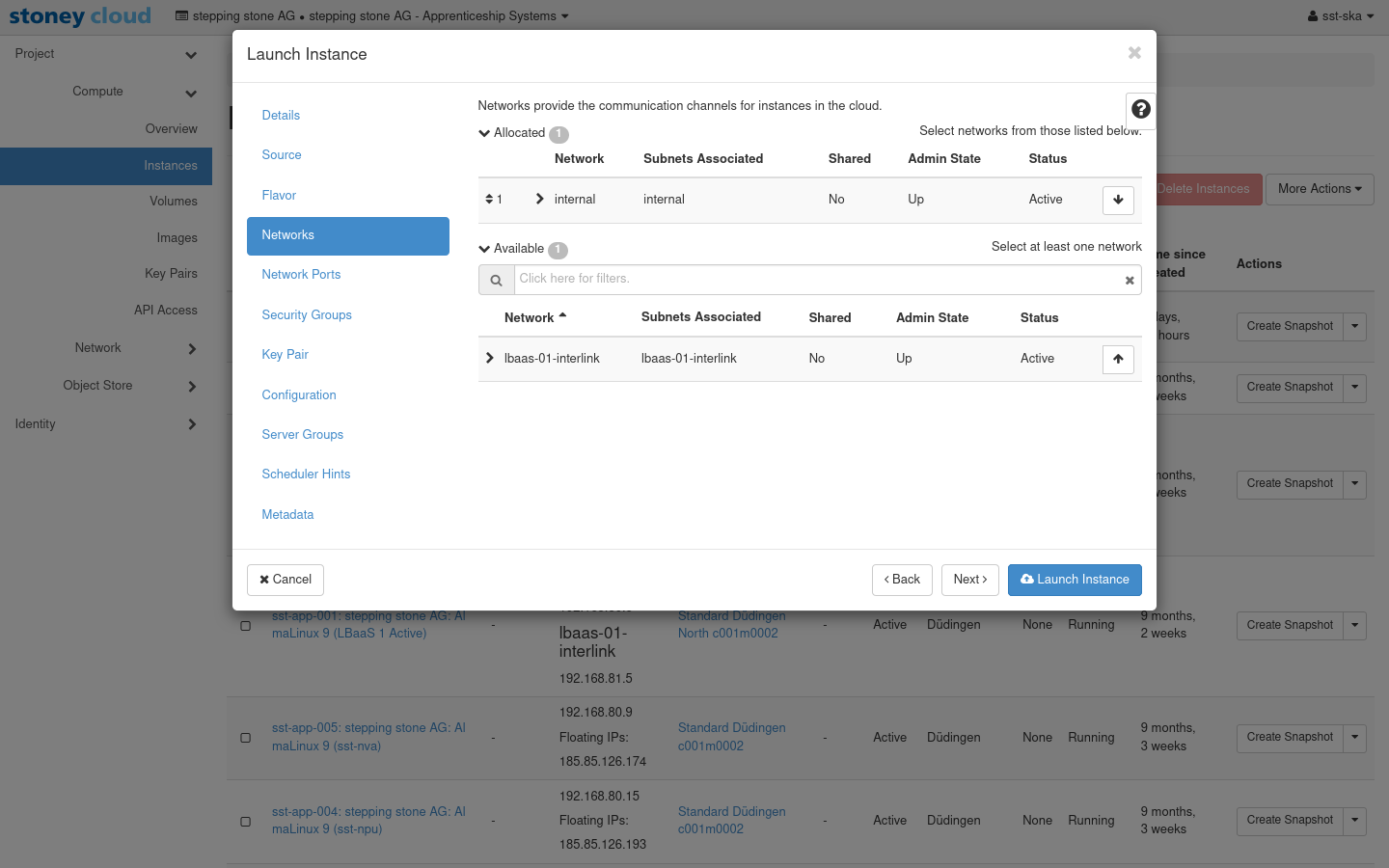This screenshot has width=1389, height=868.
Task: Close the Launch Instance dialog
Action: click(1134, 53)
